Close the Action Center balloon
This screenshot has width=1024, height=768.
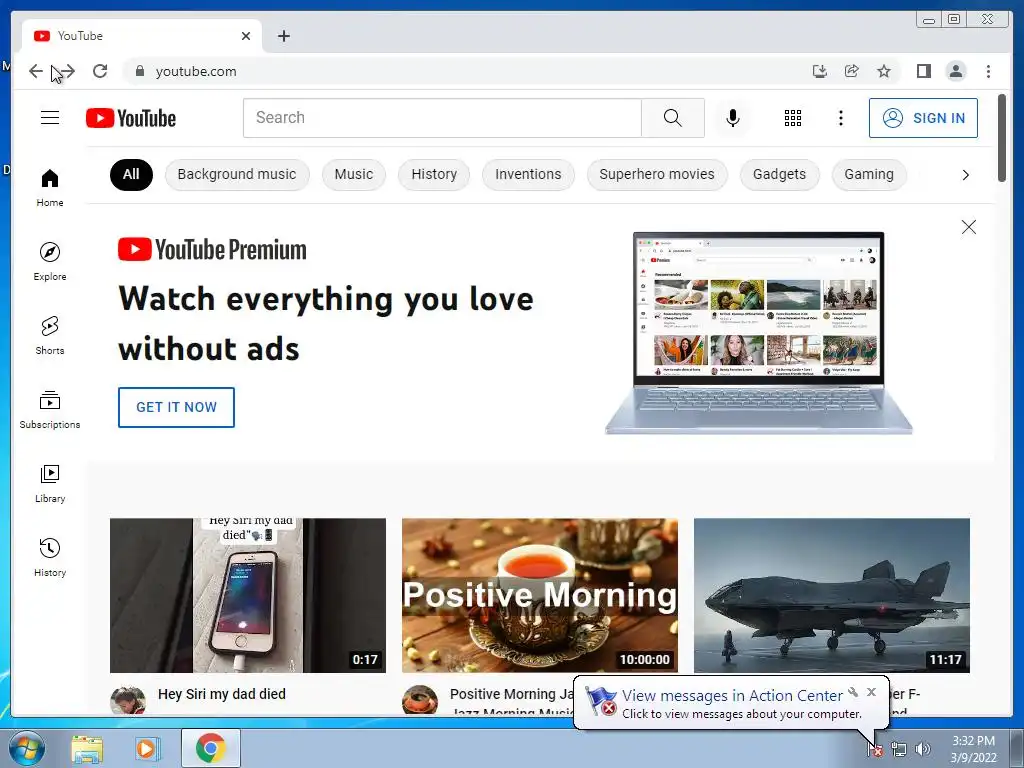point(871,692)
